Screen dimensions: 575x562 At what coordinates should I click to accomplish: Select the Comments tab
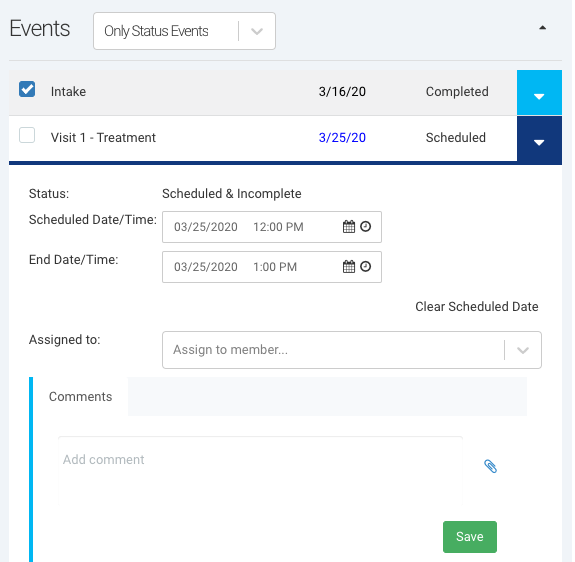[x=80, y=396]
